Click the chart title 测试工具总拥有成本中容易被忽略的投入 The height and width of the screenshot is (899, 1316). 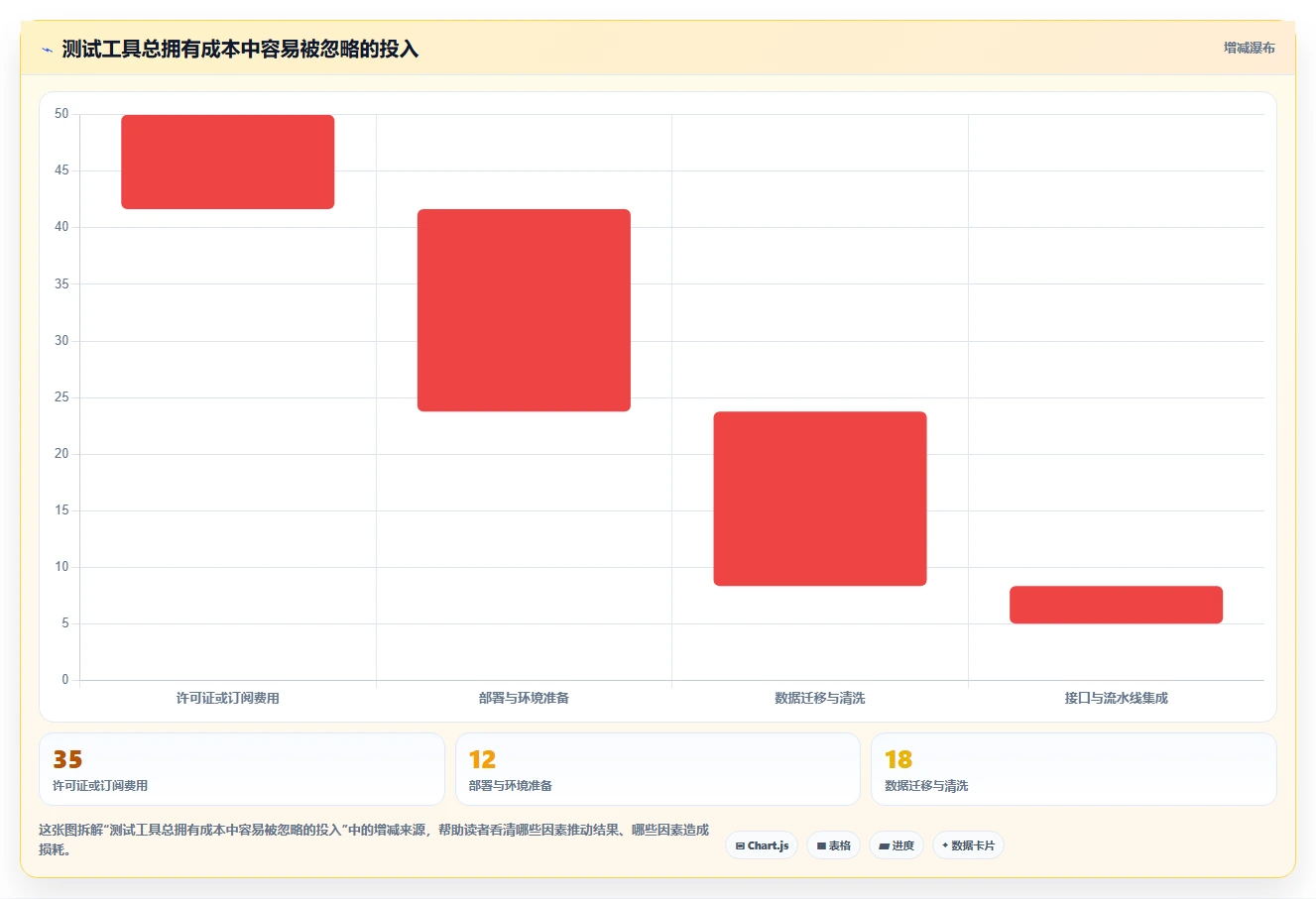[240, 50]
